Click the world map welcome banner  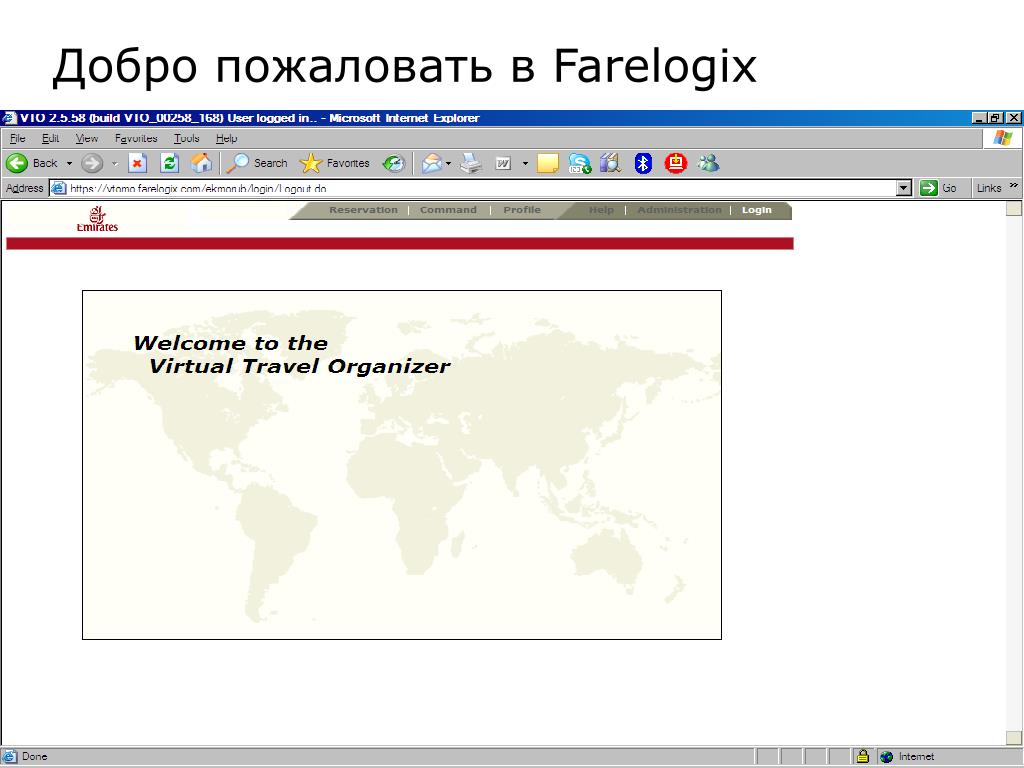[402, 464]
